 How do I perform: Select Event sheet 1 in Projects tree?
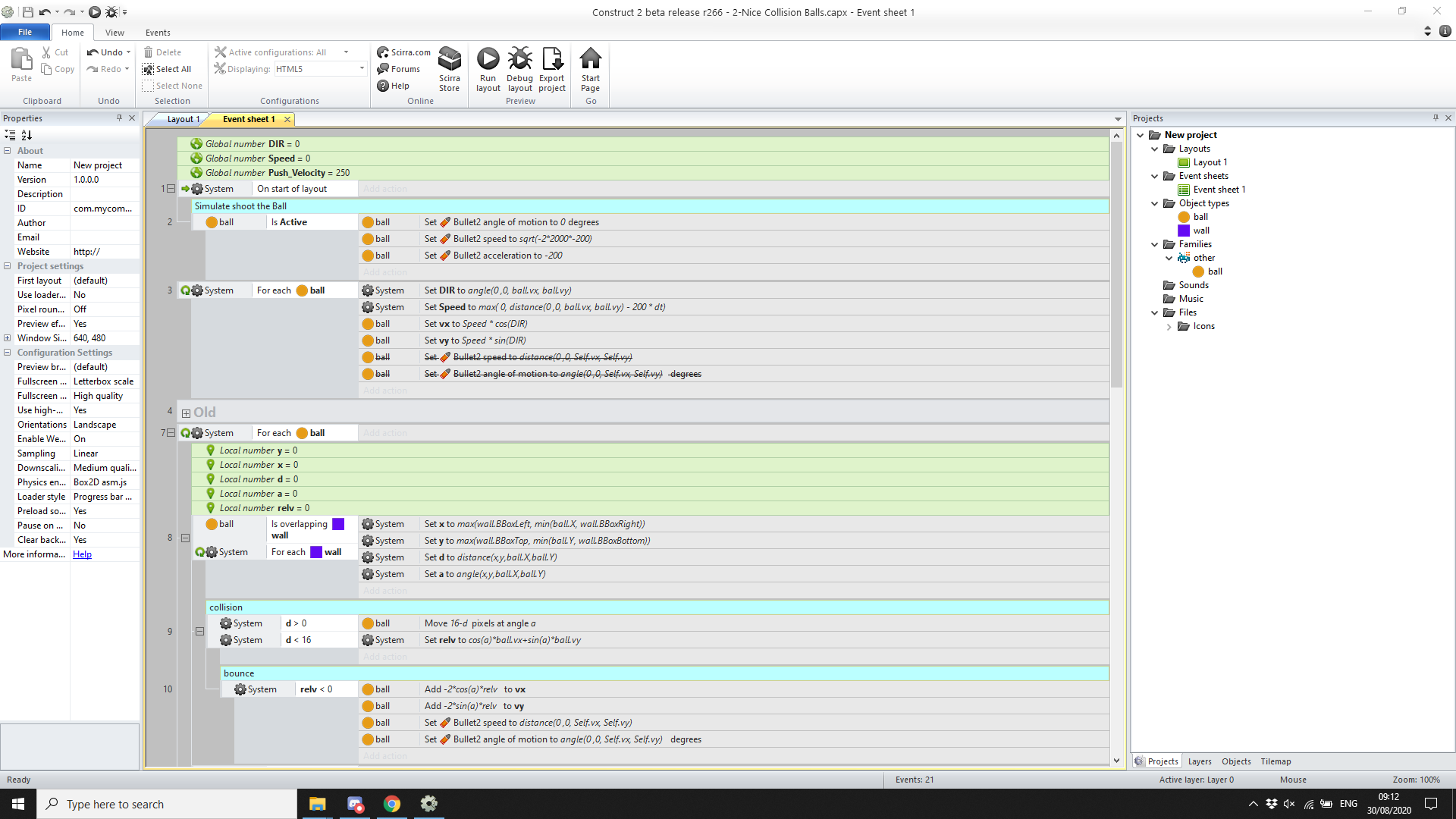click(x=1219, y=190)
